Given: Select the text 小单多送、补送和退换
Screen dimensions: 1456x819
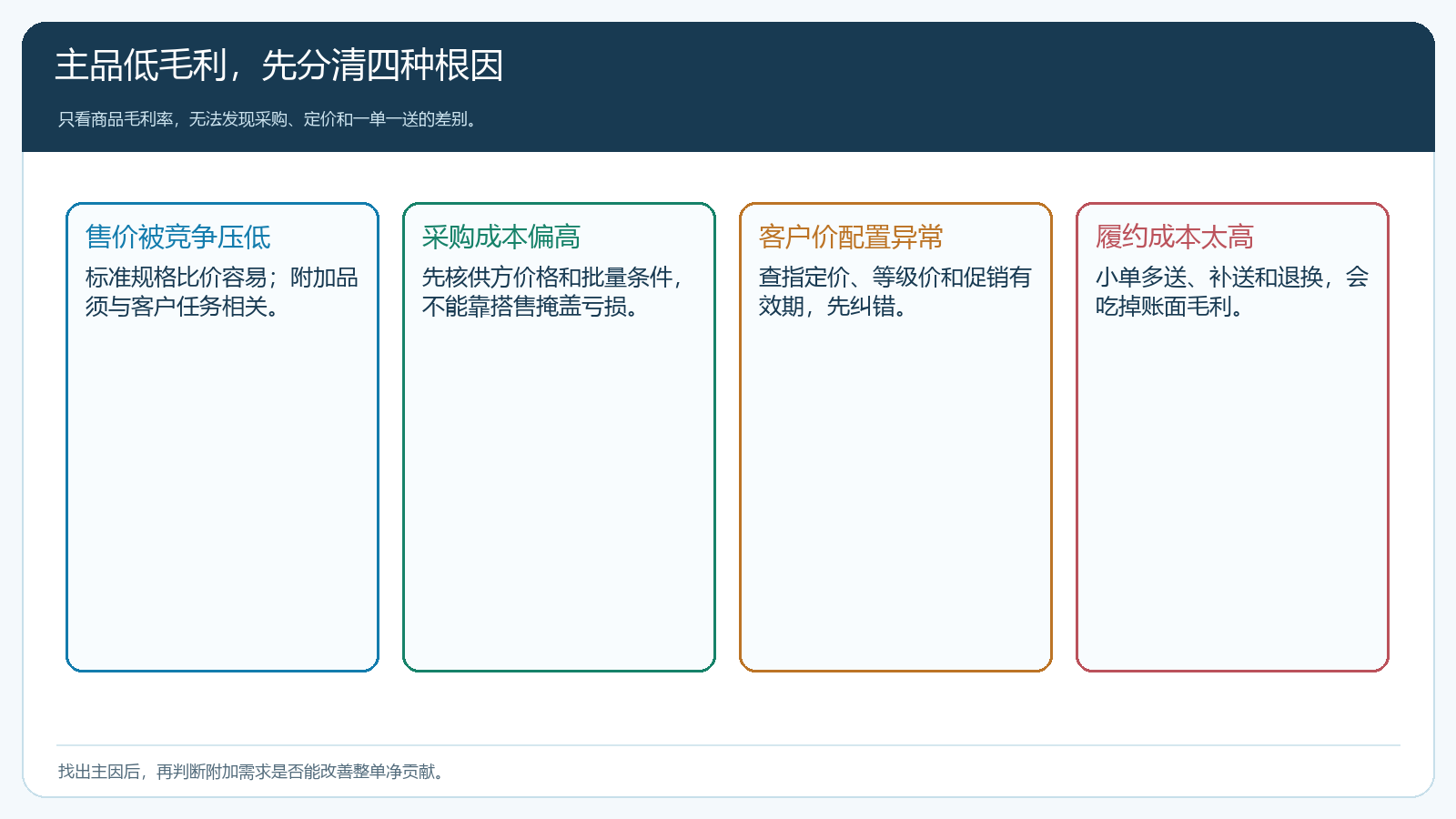Looking at the screenshot, I should pyautogui.click(x=1208, y=278).
